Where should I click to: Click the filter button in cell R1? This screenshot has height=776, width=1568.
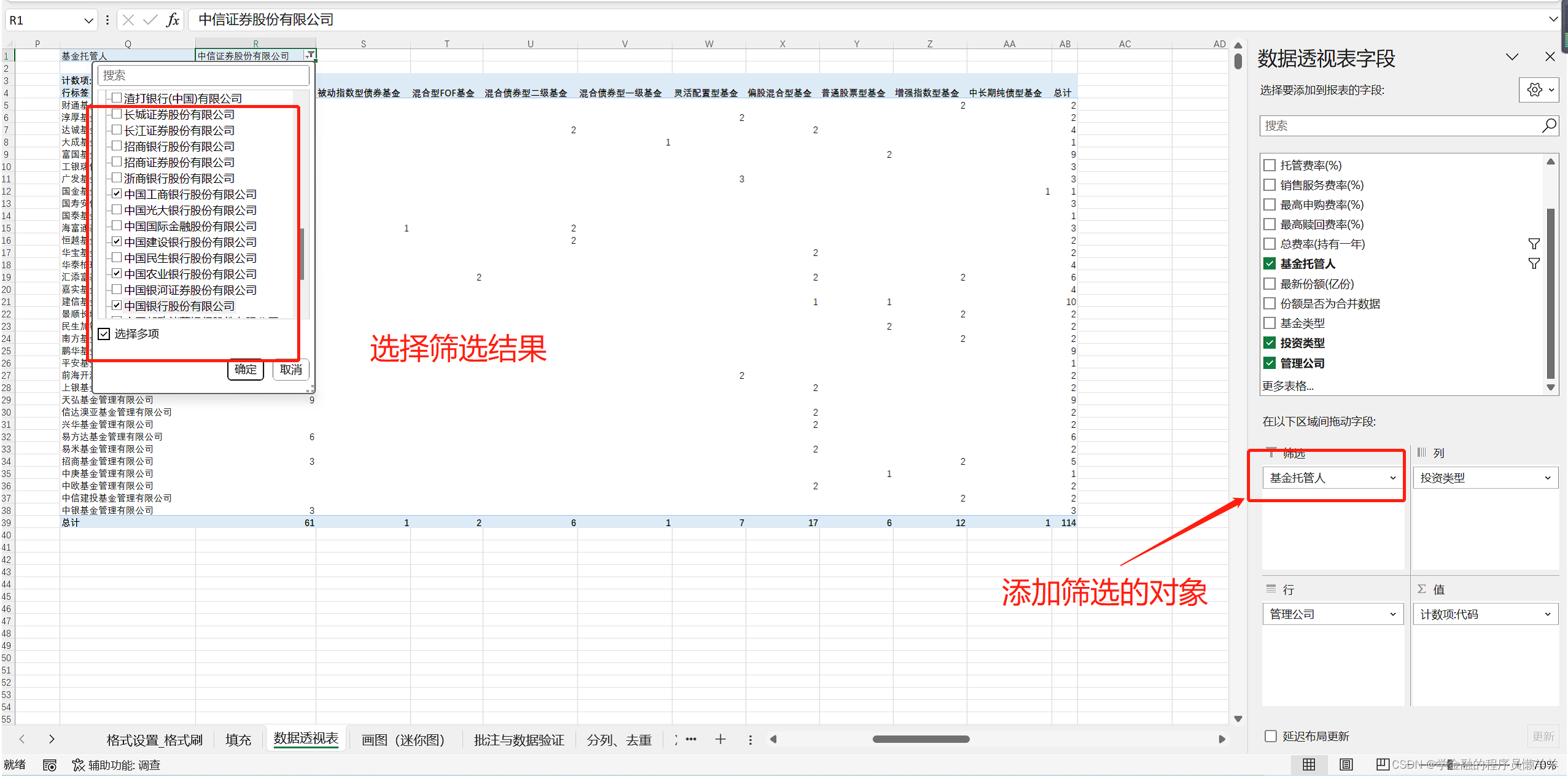pyautogui.click(x=310, y=55)
